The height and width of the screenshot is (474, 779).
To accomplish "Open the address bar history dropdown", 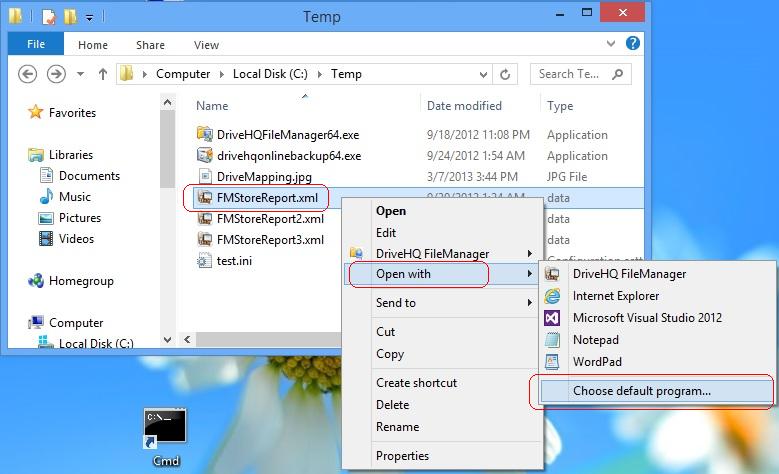I will click(485, 74).
